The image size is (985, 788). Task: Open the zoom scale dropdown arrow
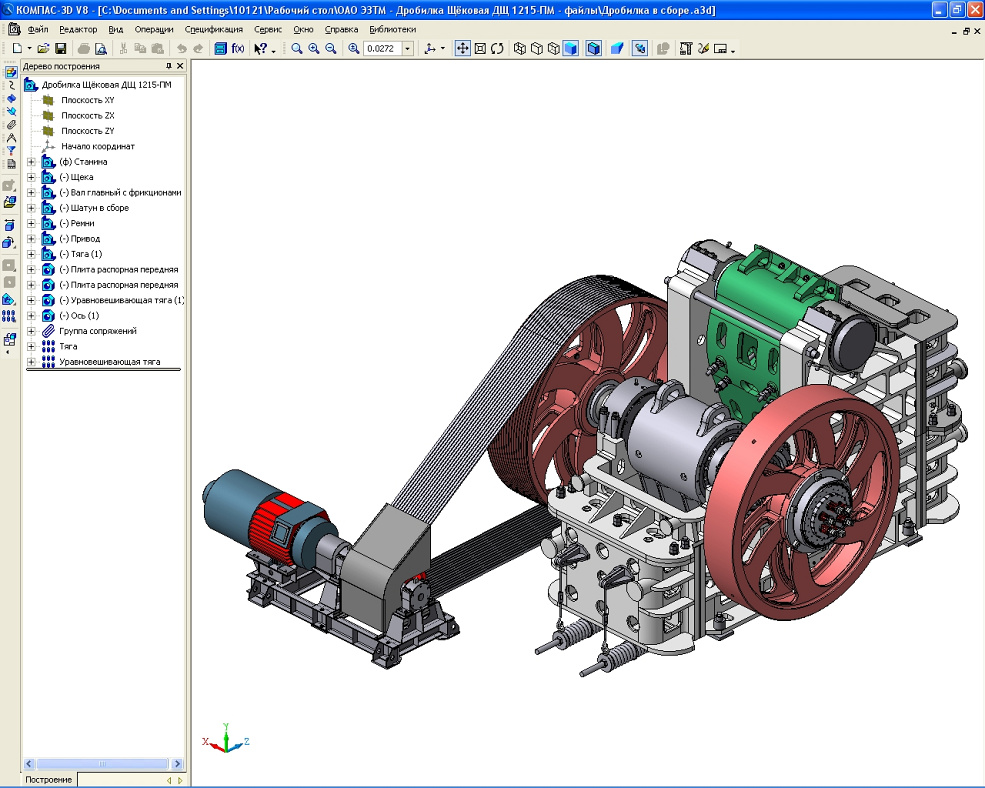pos(407,48)
